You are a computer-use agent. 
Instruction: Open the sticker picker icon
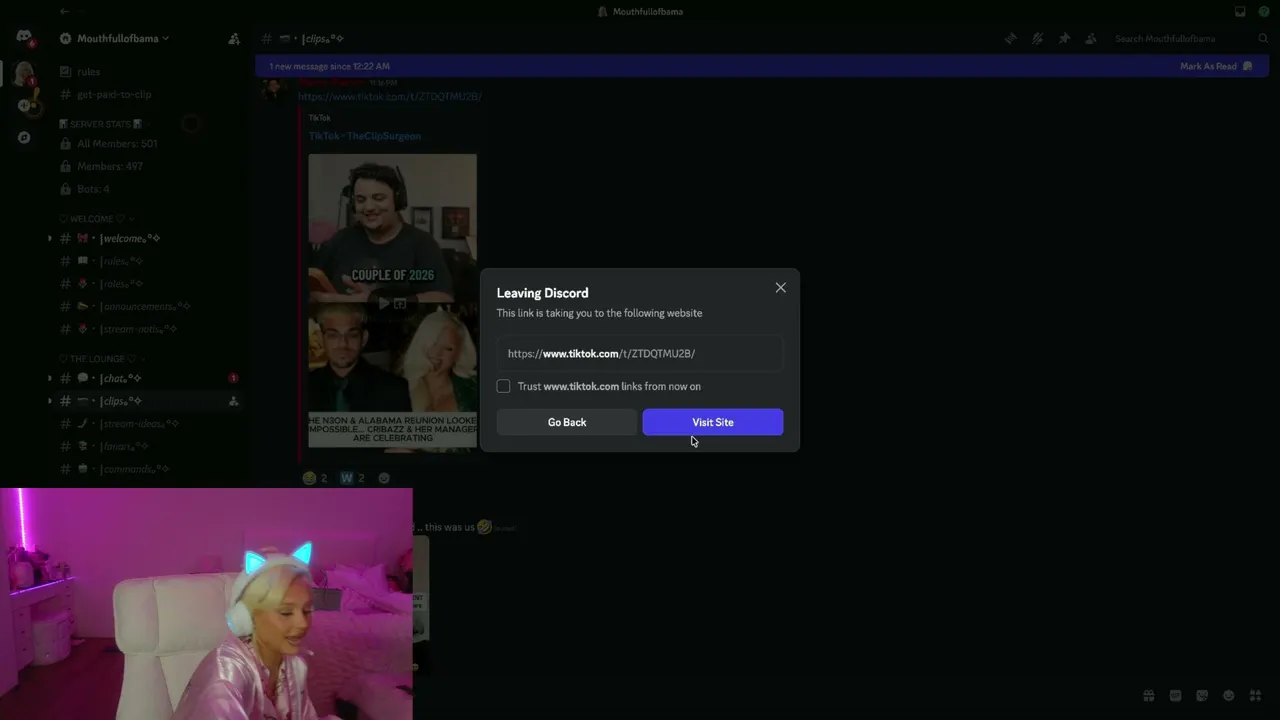point(1202,696)
